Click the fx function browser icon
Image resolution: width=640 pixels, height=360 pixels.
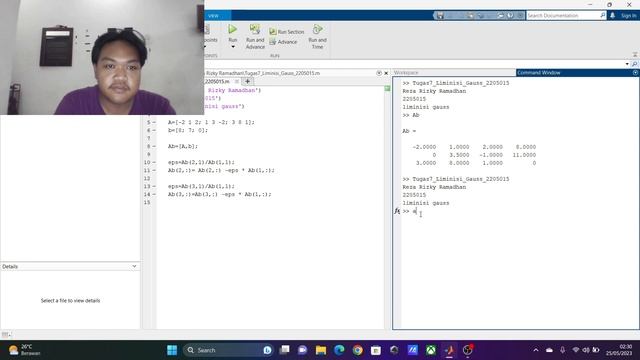pyautogui.click(x=397, y=211)
